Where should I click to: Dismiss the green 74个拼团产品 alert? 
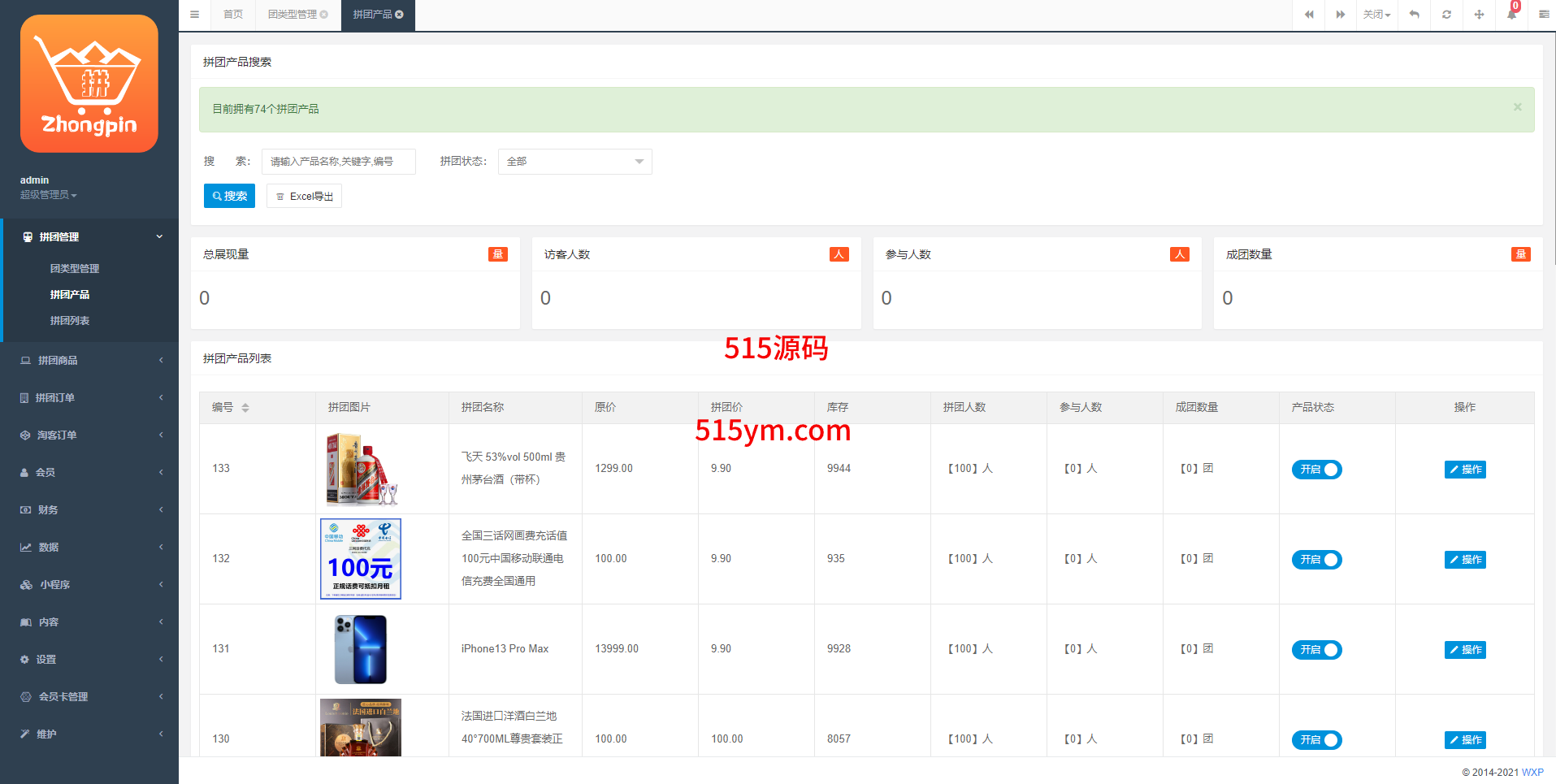1517,107
